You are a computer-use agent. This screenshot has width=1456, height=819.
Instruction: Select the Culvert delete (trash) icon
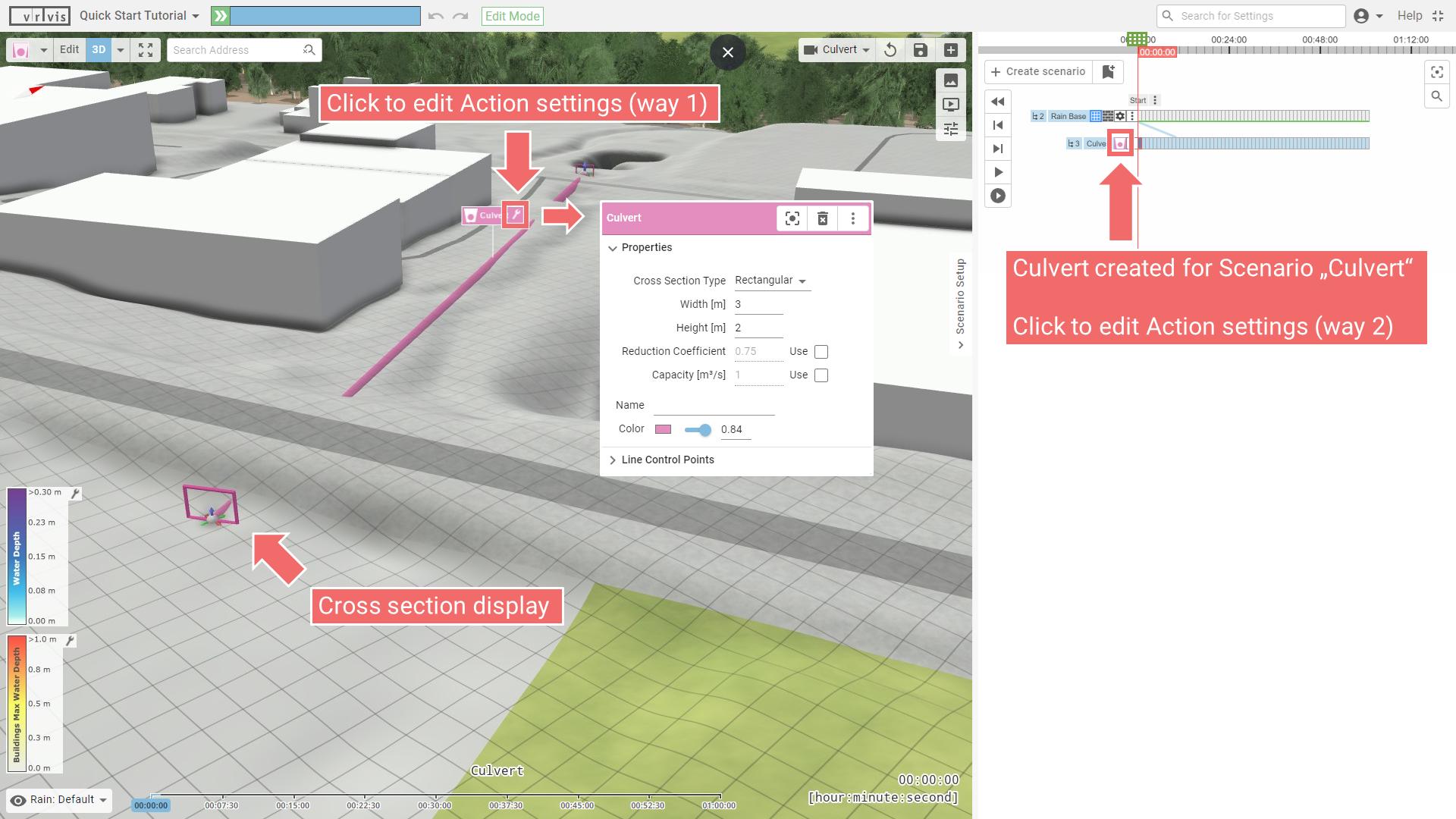(823, 218)
